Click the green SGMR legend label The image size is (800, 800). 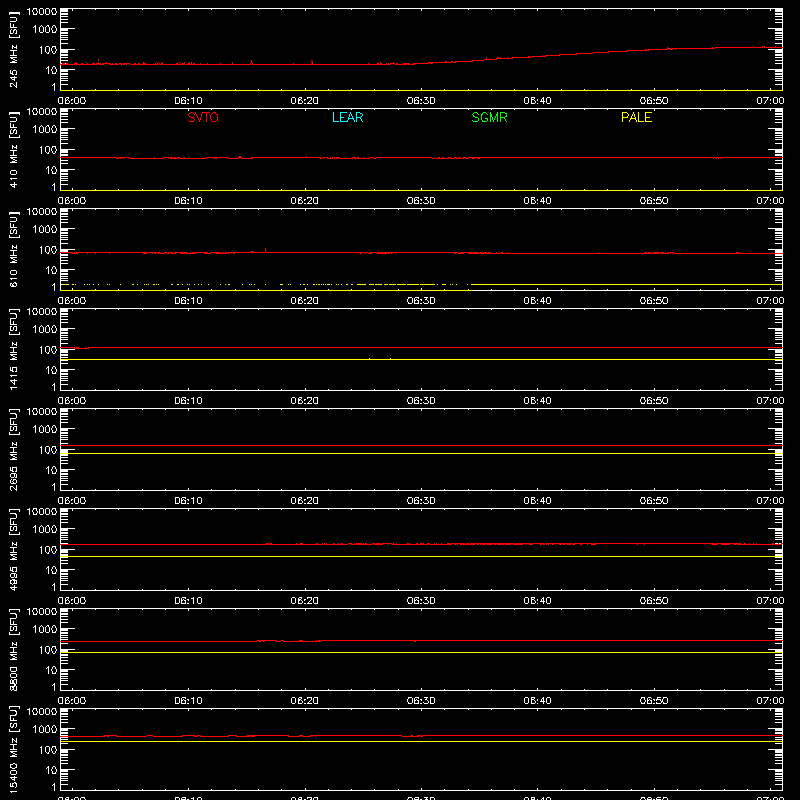click(489, 117)
